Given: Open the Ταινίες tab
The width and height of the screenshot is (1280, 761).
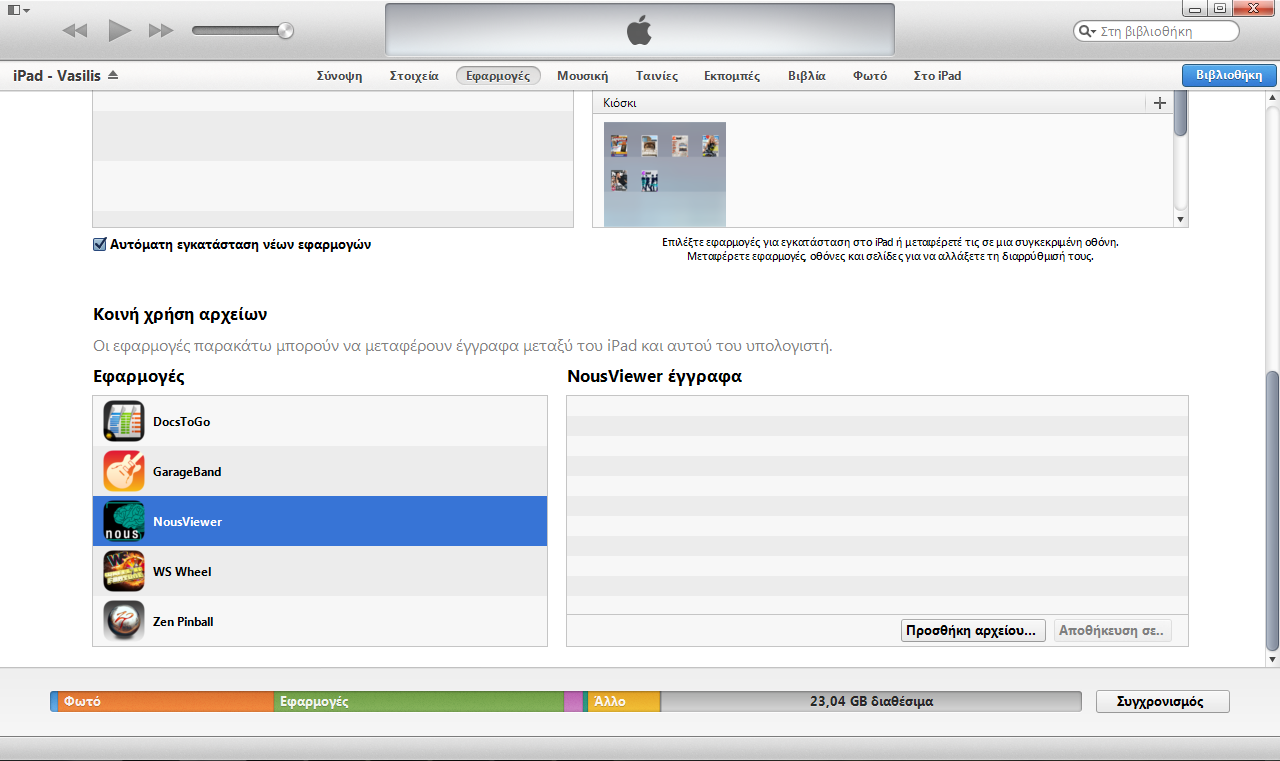Looking at the screenshot, I should click(657, 76).
